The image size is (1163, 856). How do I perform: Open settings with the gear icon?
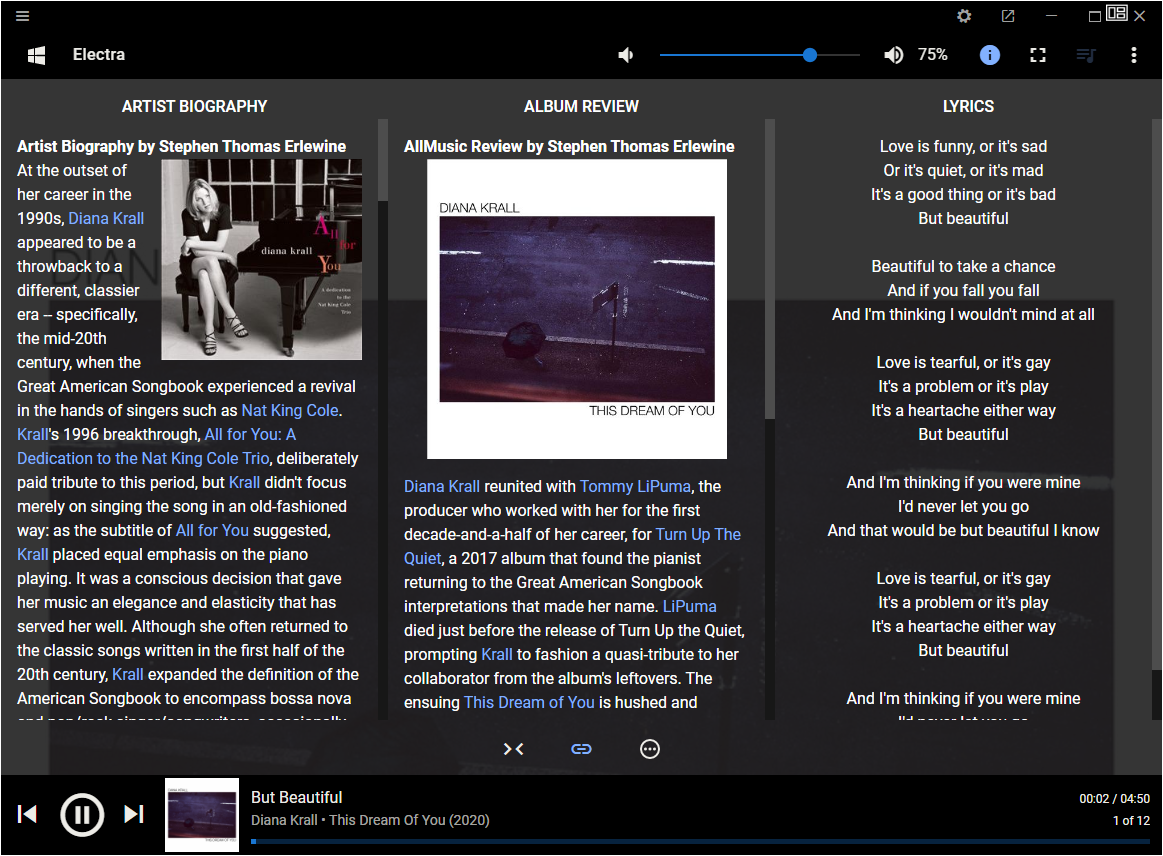point(964,16)
